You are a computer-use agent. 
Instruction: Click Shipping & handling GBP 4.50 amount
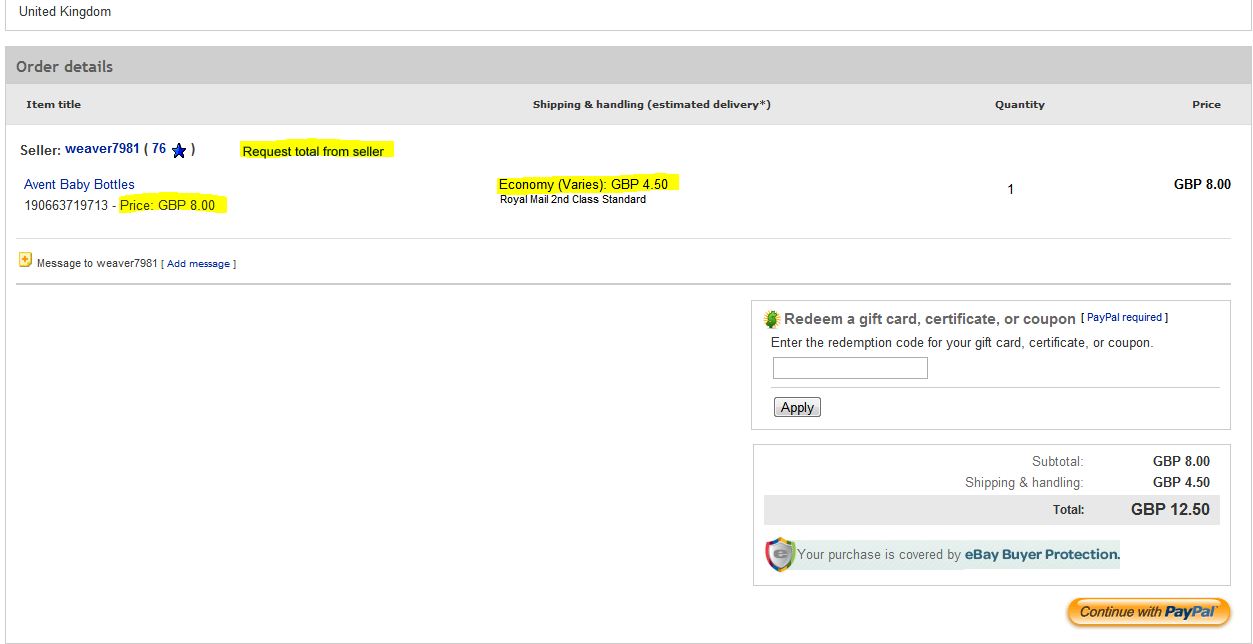tap(1181, 482)
